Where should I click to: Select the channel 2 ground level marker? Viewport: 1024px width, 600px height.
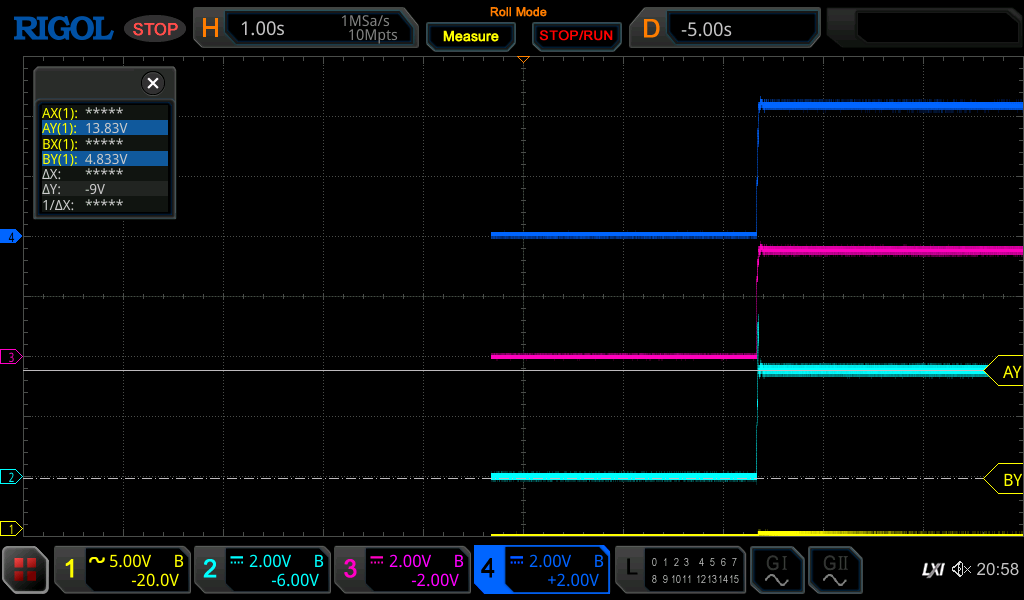point(10,477)
